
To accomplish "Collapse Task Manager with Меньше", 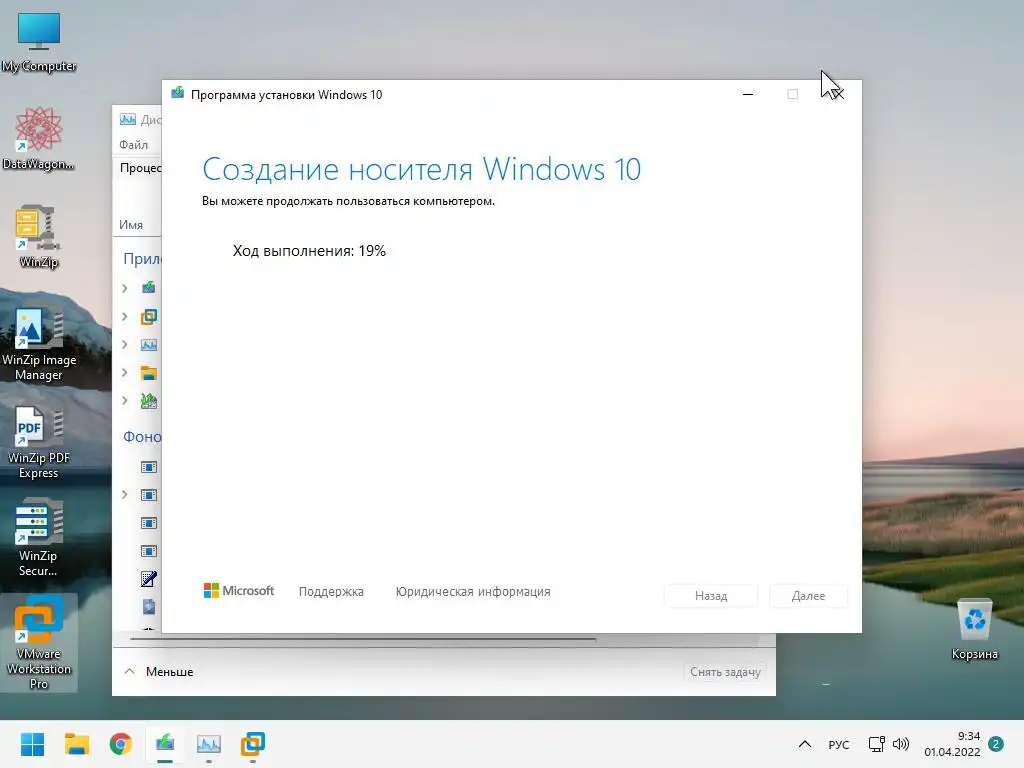I will 159,671.
